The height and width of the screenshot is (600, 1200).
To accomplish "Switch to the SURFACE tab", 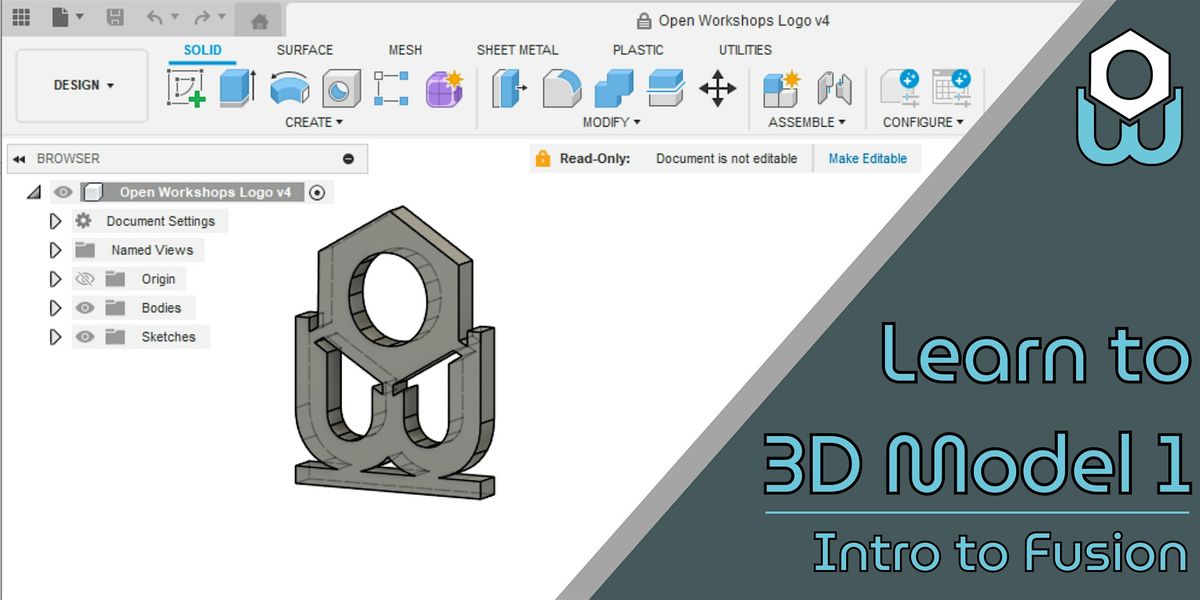I will pos(305,50).
